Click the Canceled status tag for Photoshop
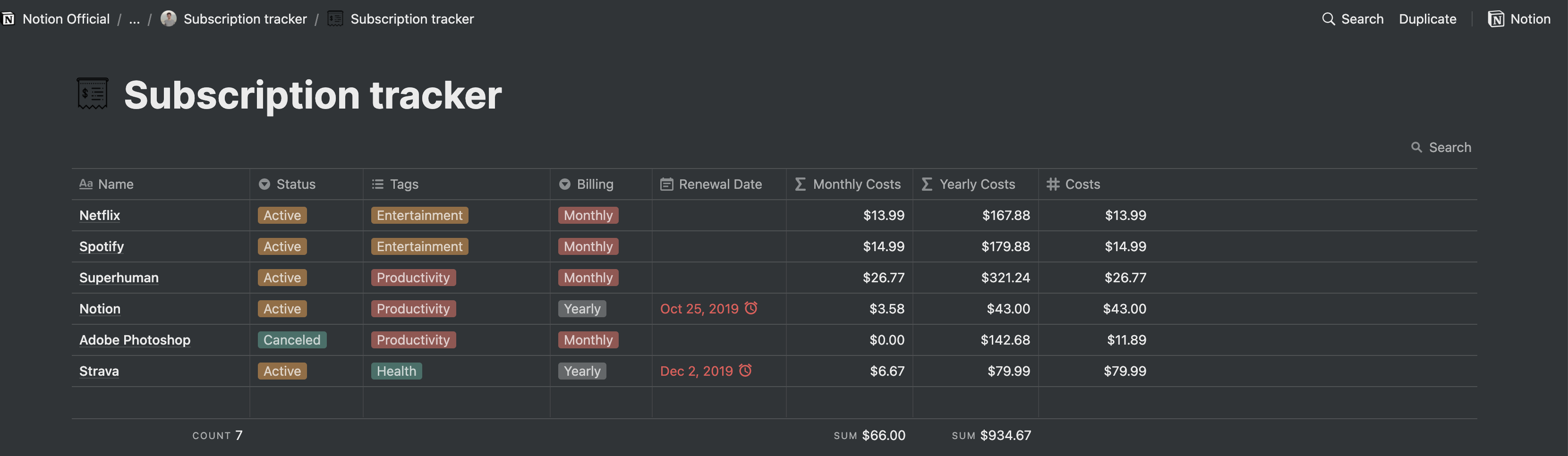The width and height of the screenshot is (1568, 456). 291,340
